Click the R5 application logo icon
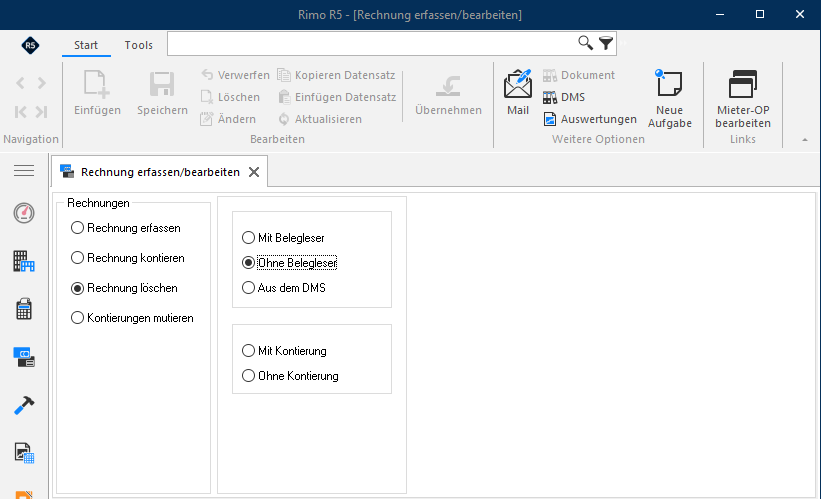 click(30, 45)
